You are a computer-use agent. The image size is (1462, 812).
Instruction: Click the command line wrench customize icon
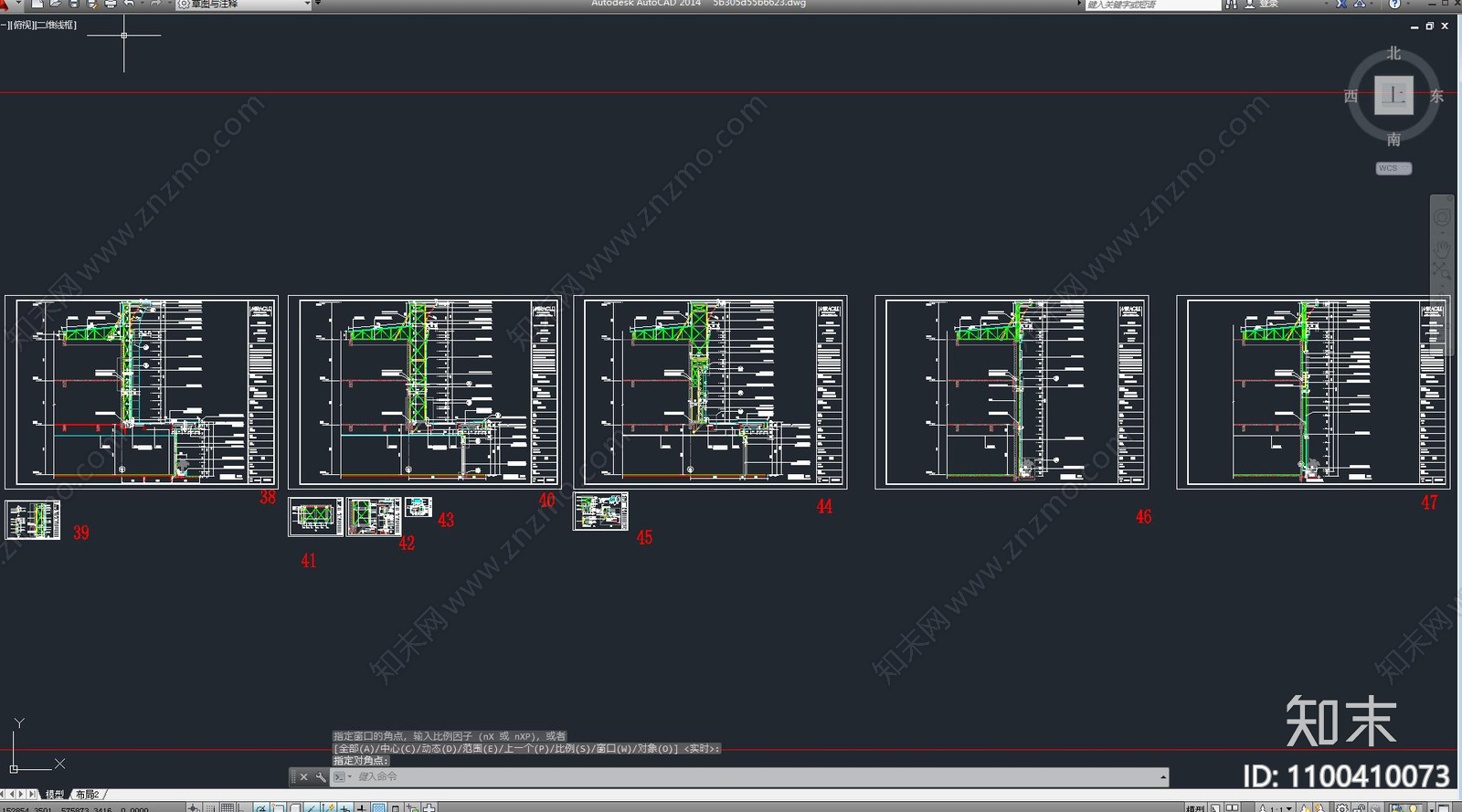[321, 777]
